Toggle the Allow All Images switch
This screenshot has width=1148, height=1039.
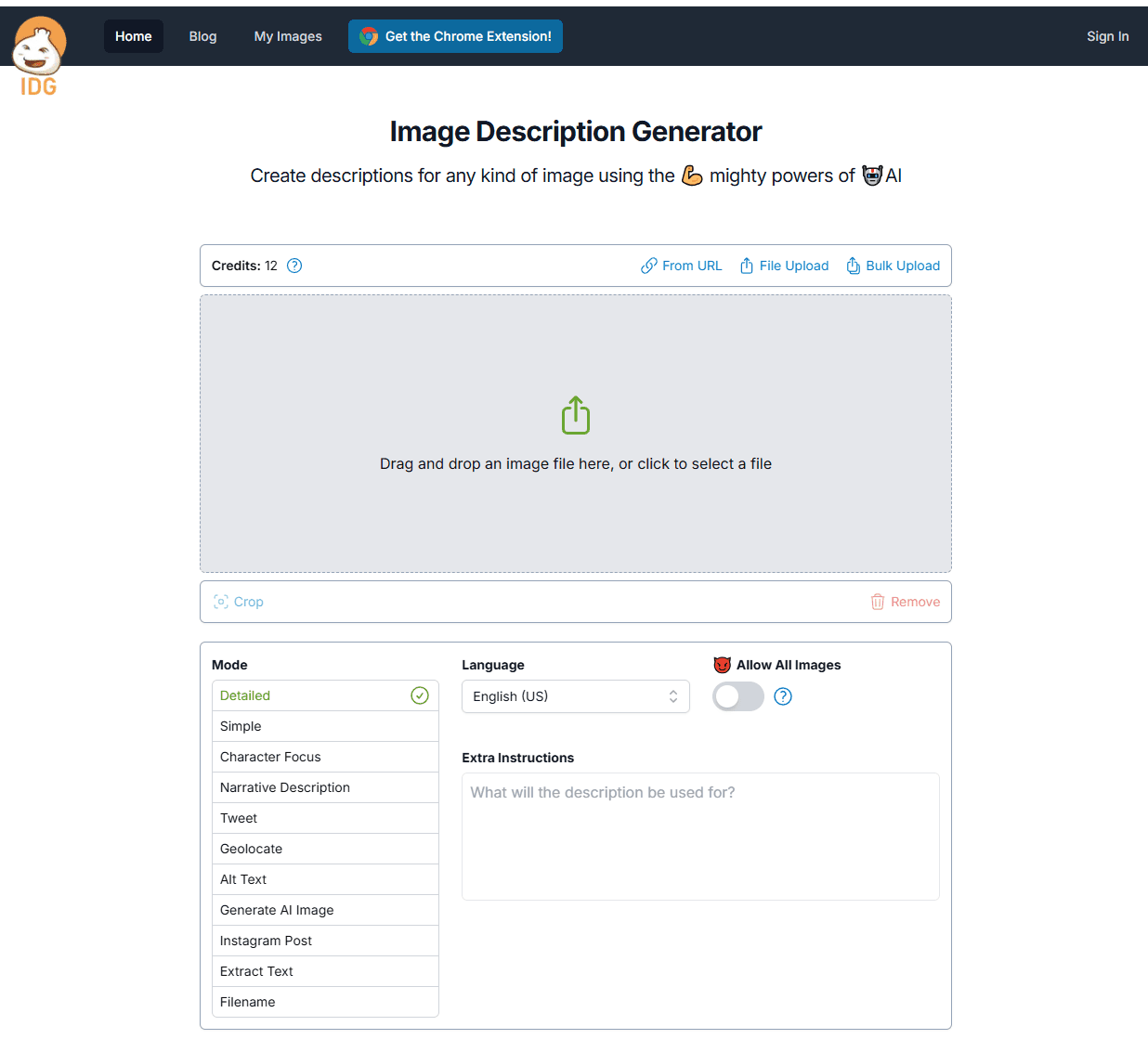click(738, 696)
